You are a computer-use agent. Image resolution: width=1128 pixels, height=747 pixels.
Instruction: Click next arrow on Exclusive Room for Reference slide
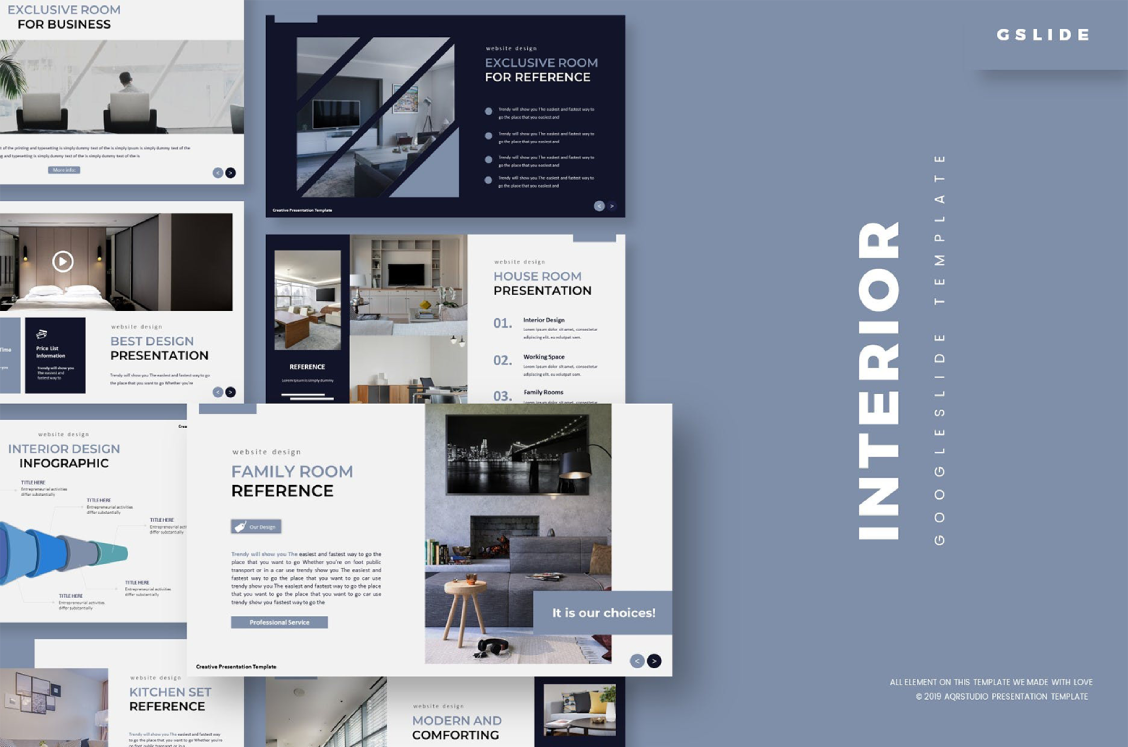[612, 206]
